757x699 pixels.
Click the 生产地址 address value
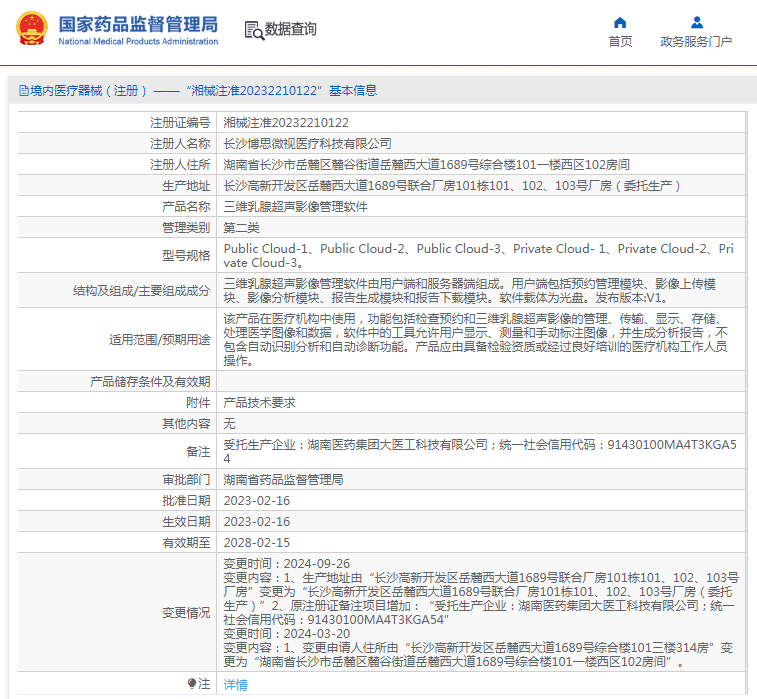(452, 185)
